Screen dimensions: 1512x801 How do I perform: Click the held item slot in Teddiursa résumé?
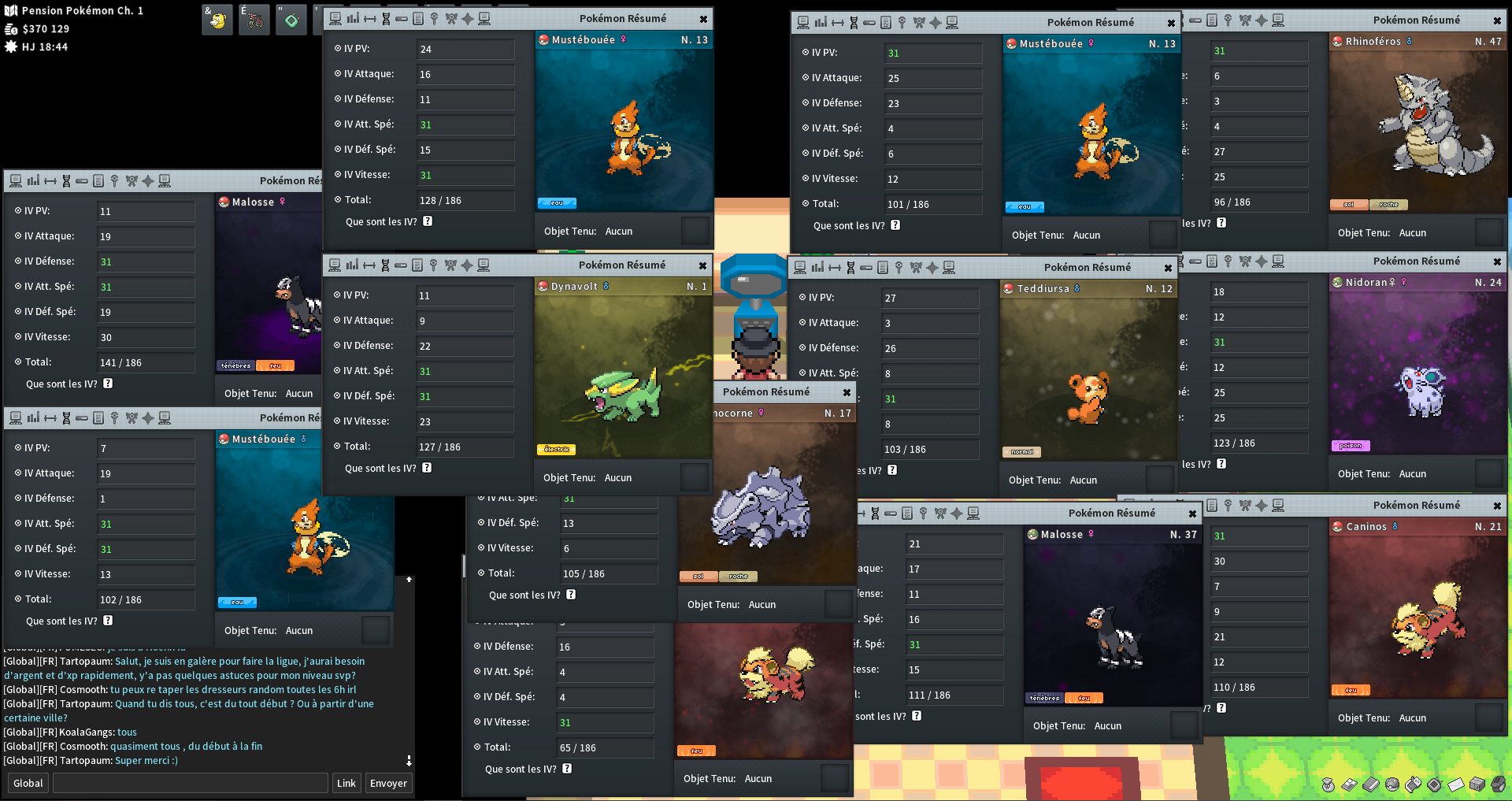1159,480
